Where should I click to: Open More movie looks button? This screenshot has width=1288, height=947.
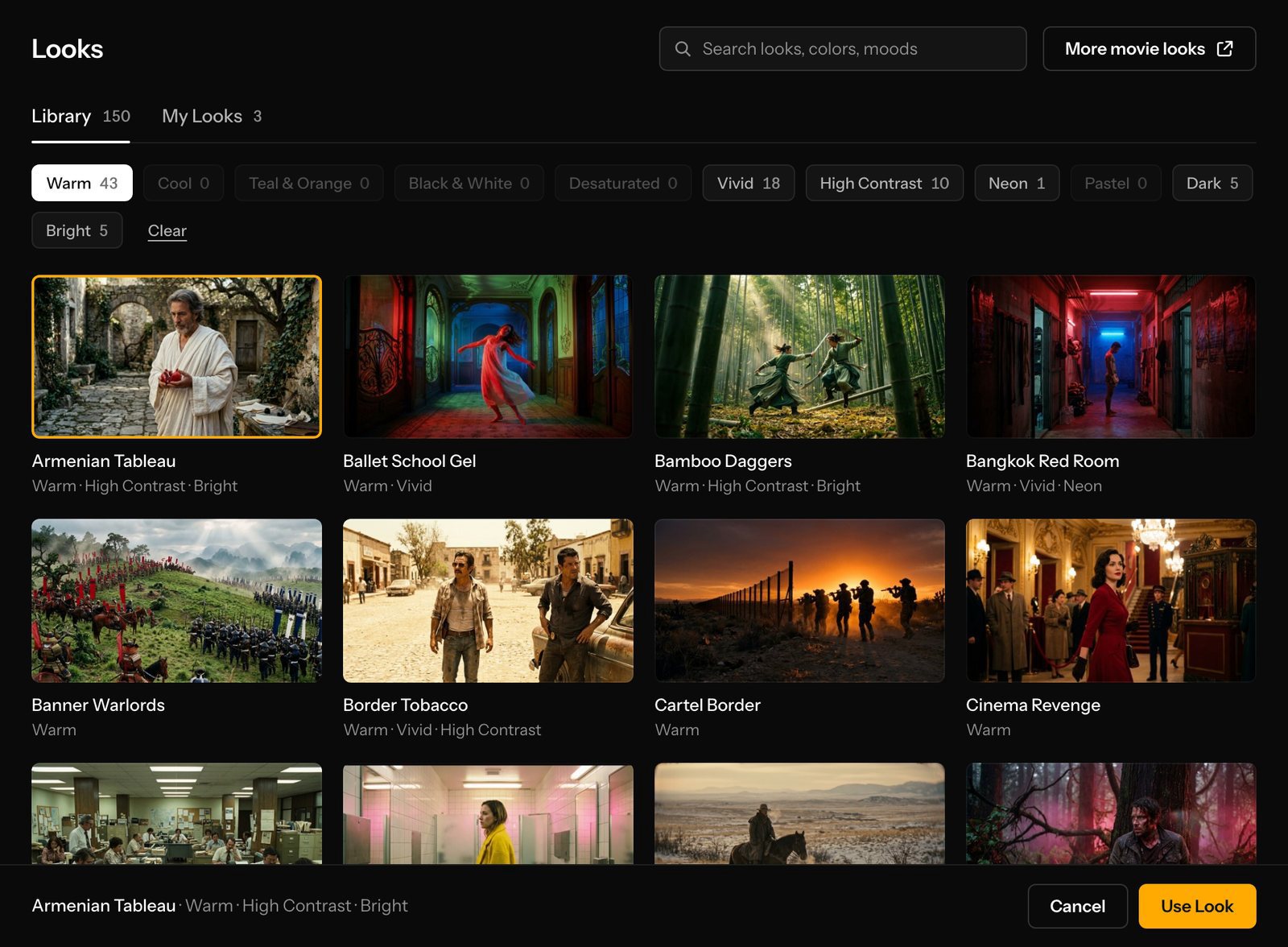click(x=1149, y=49)
